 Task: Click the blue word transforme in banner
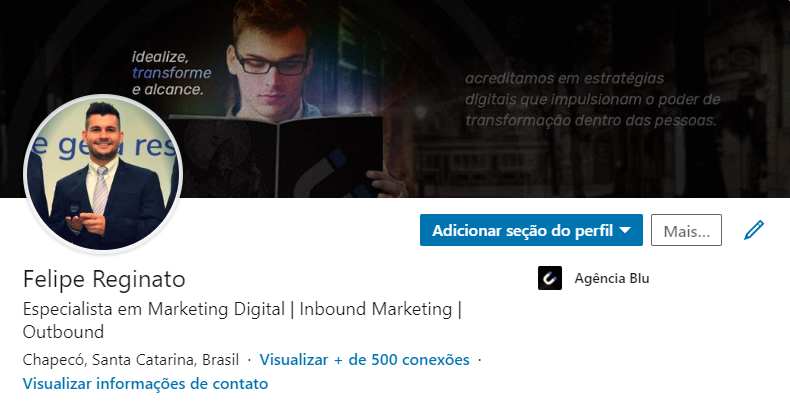[x=171, y=73]
